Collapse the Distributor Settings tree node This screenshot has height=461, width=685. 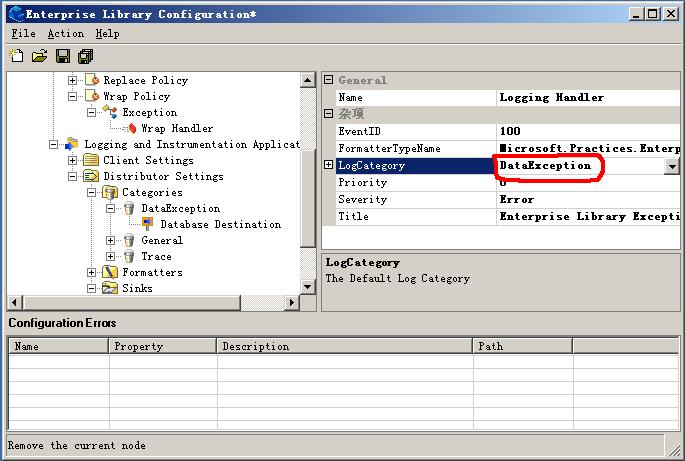pyautogui.click(x=73, y=176)
